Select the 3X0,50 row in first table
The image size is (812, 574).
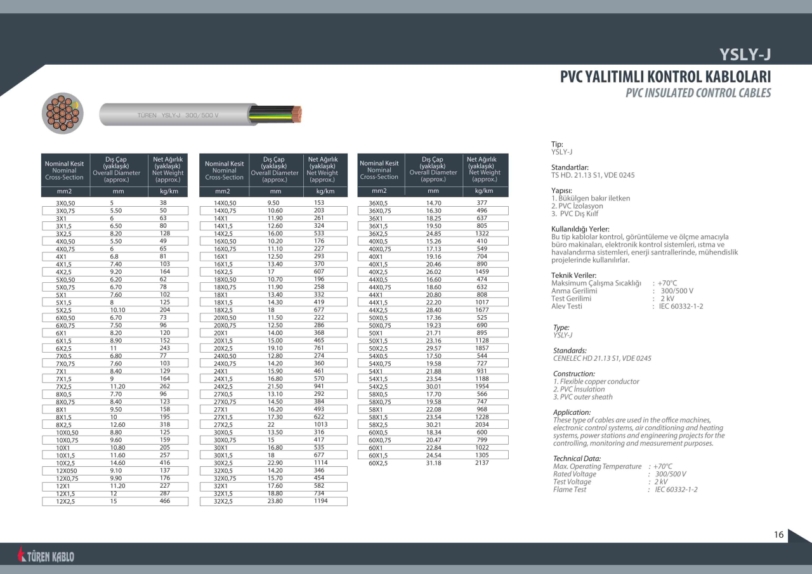(66, 203)
